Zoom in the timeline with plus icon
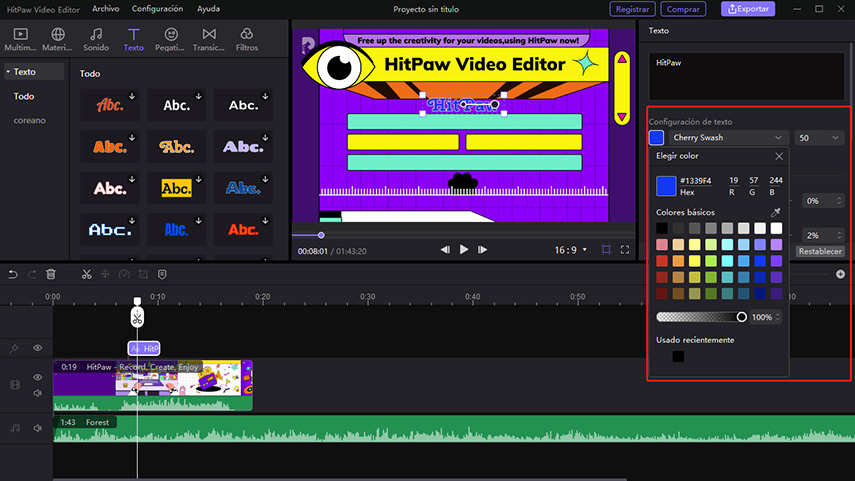This screenshot has height=481, width=855. point(840,274)
